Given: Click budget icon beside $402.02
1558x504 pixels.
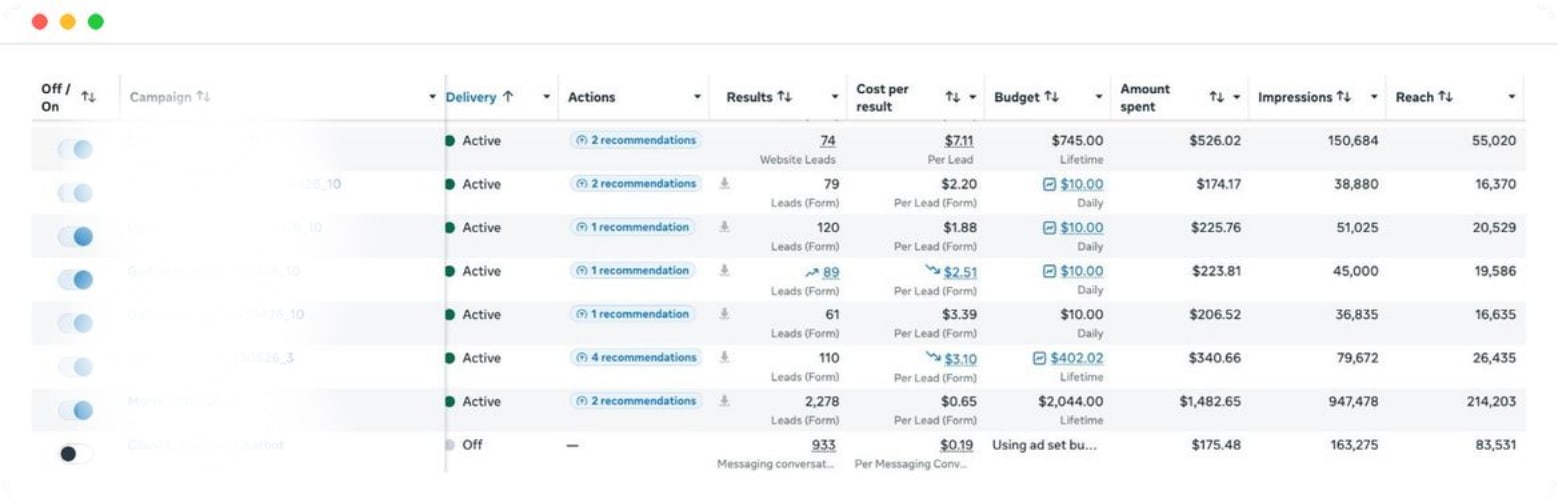Looking at the screenshot, I should pyautogui.click(x=1039, y=358).
